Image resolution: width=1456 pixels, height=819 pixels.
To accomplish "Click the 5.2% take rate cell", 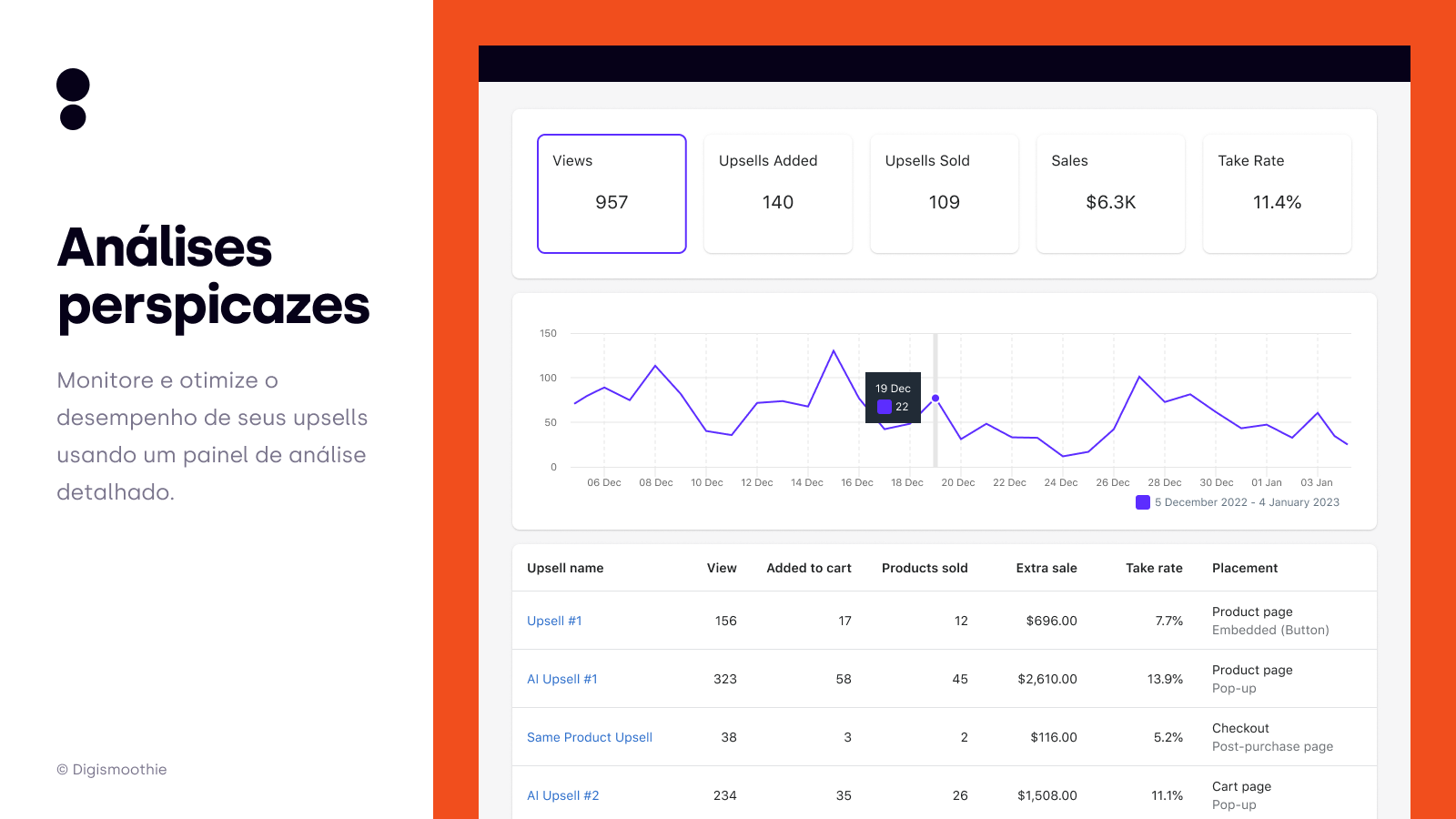I will (1168, 737).
